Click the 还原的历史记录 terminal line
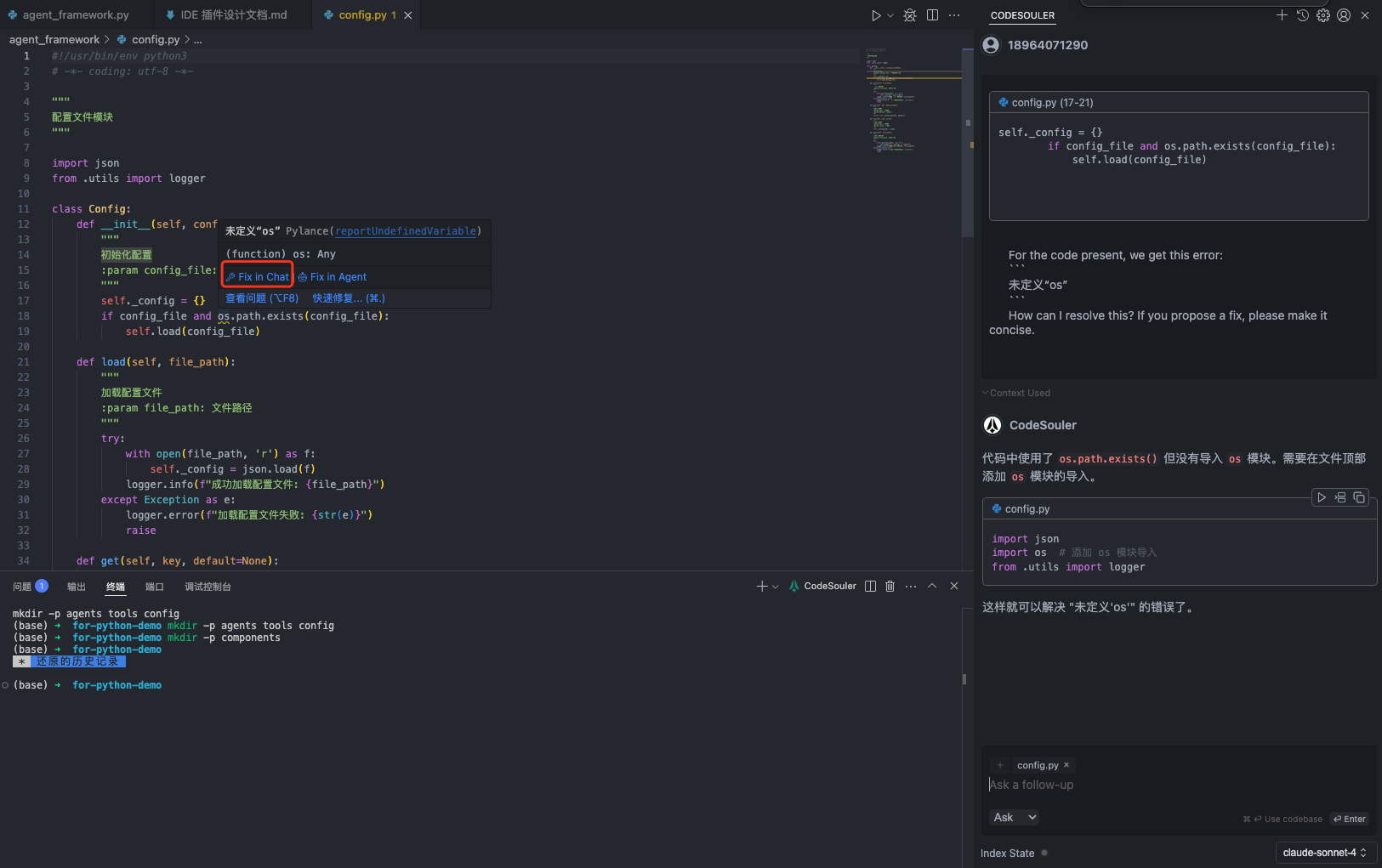1382x868 pixels. pyautogui.click(x=70, y=661)
